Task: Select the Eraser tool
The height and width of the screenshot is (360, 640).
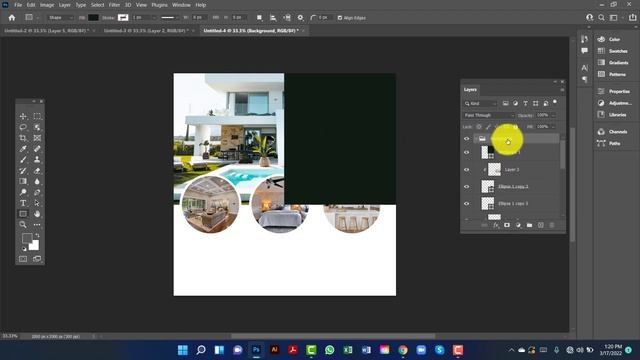Action: pos(37,171)
